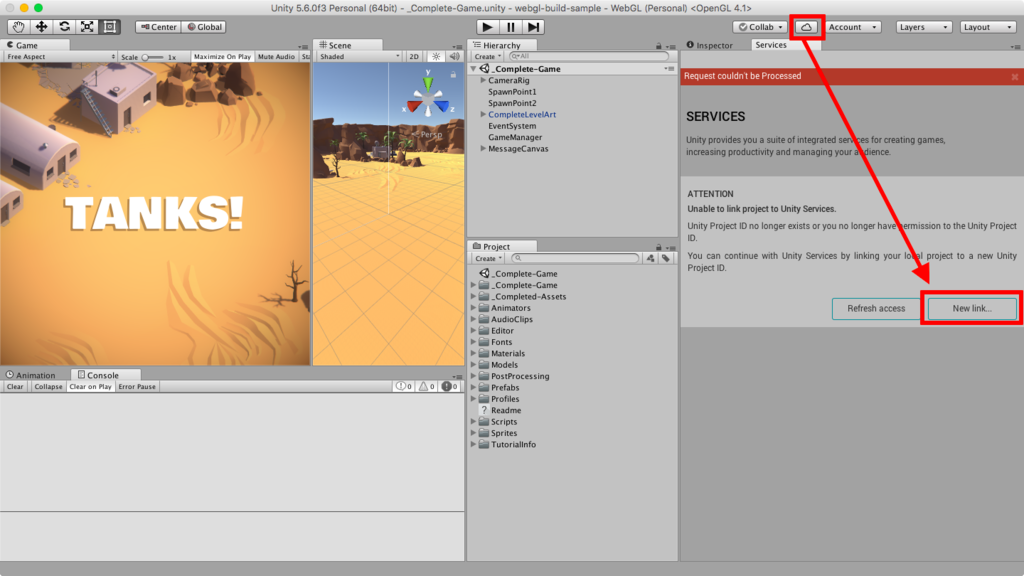Open the Services cloud icon
This screenshot has height=576, width=1024.
(x=807, y=27)
